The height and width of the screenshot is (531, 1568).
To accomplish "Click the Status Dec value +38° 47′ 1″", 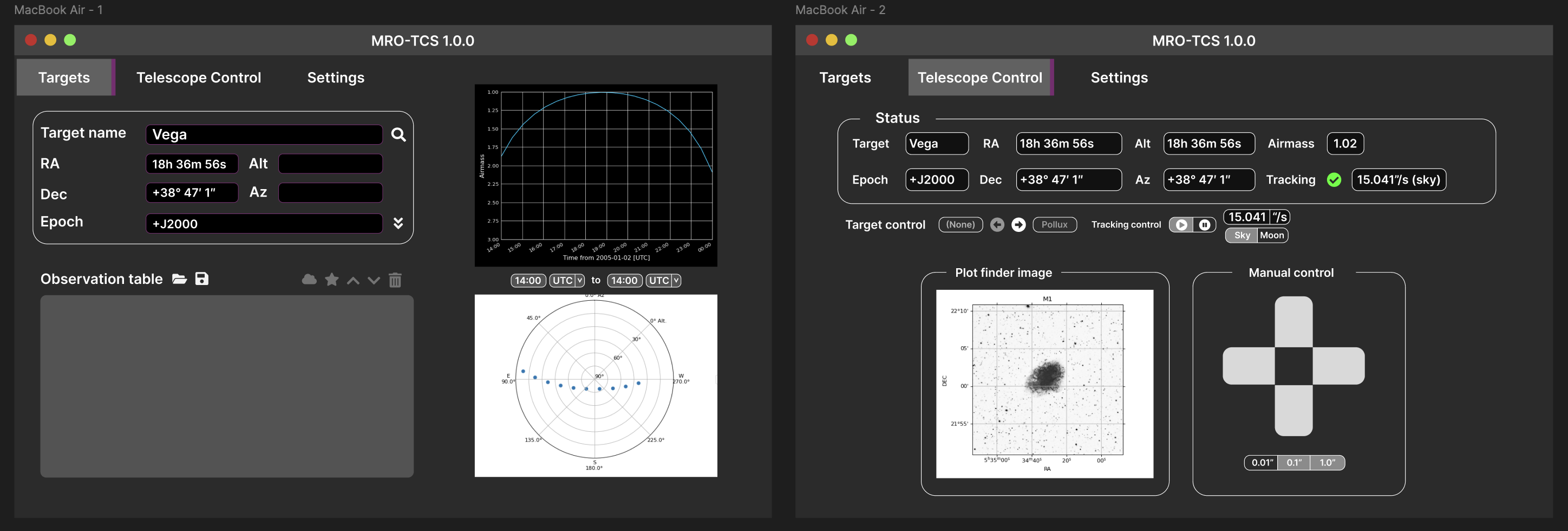I will pyautogui.click(x=1069, y=180).
